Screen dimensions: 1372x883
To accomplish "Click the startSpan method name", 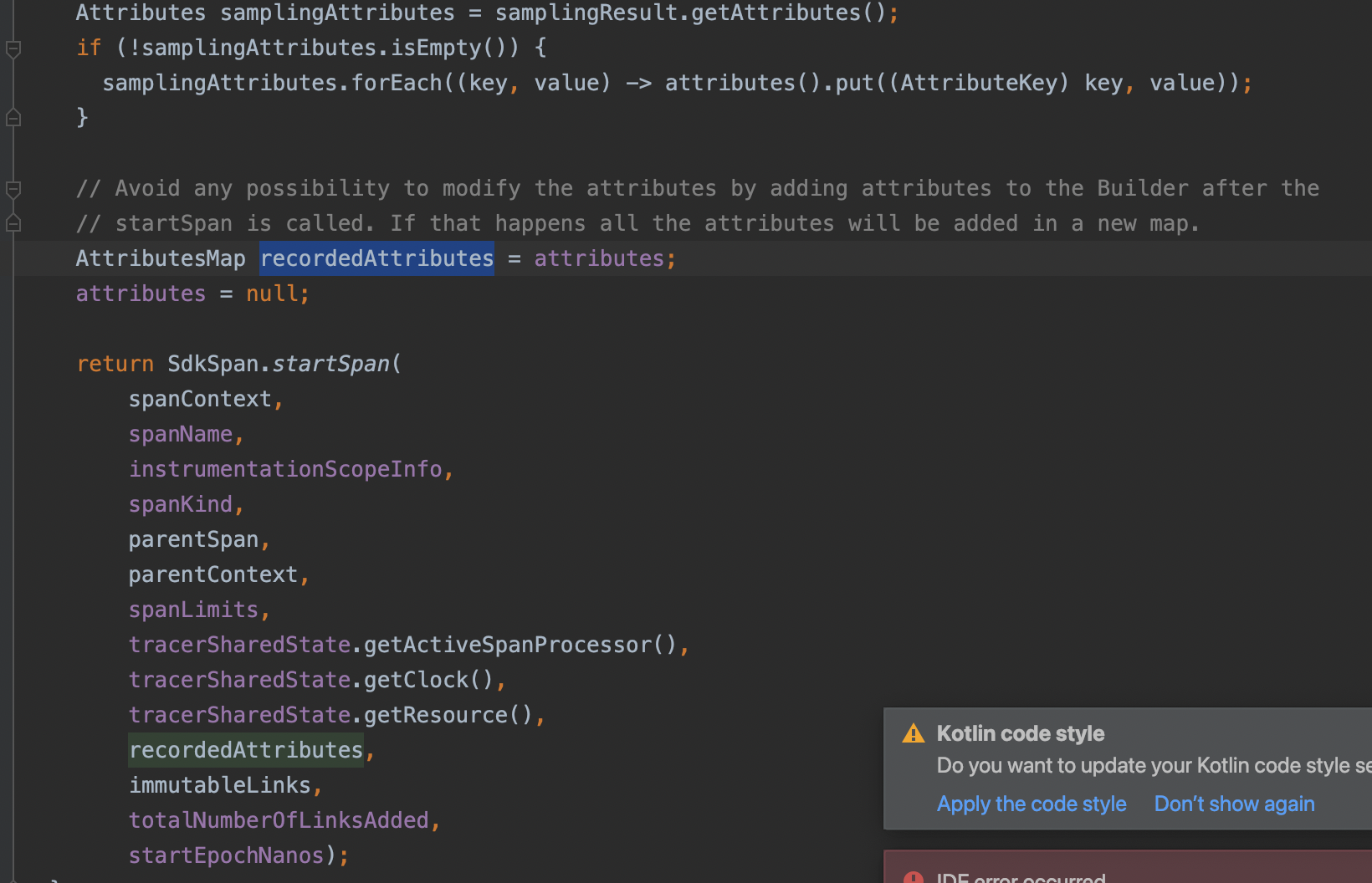I will 331,364.
